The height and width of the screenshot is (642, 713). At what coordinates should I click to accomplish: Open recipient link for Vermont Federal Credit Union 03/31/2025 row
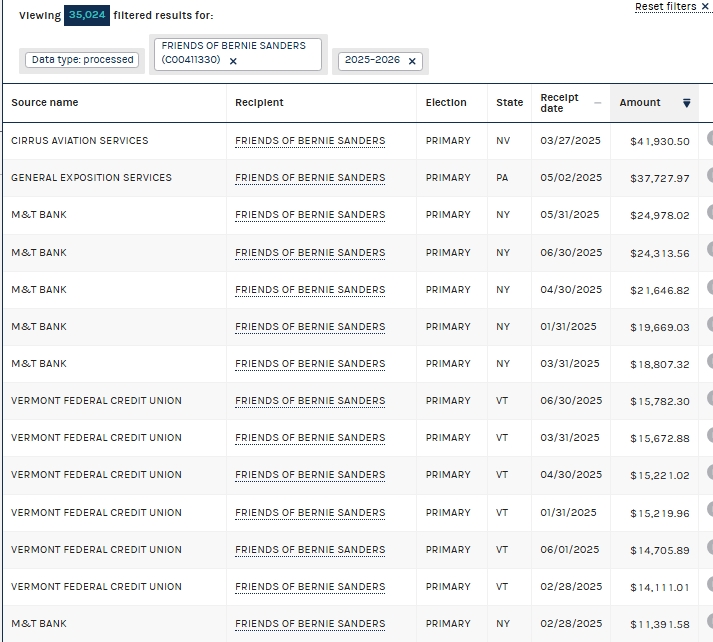(x=310, y=438)
